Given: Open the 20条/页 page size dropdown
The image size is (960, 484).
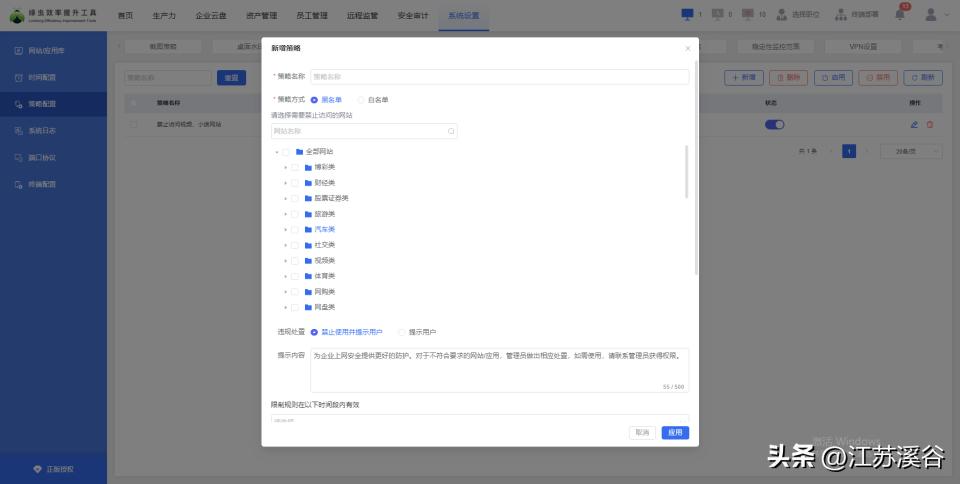Looking at the screenshot, I should 911,151.
